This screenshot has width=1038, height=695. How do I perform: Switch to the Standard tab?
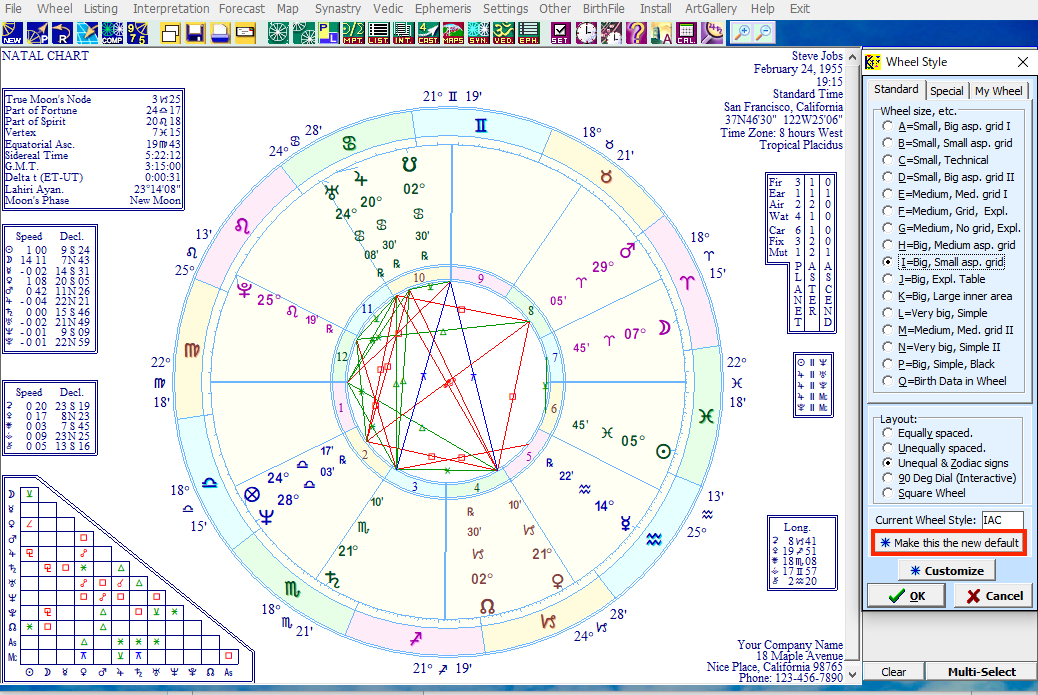(x=896, y=89)
